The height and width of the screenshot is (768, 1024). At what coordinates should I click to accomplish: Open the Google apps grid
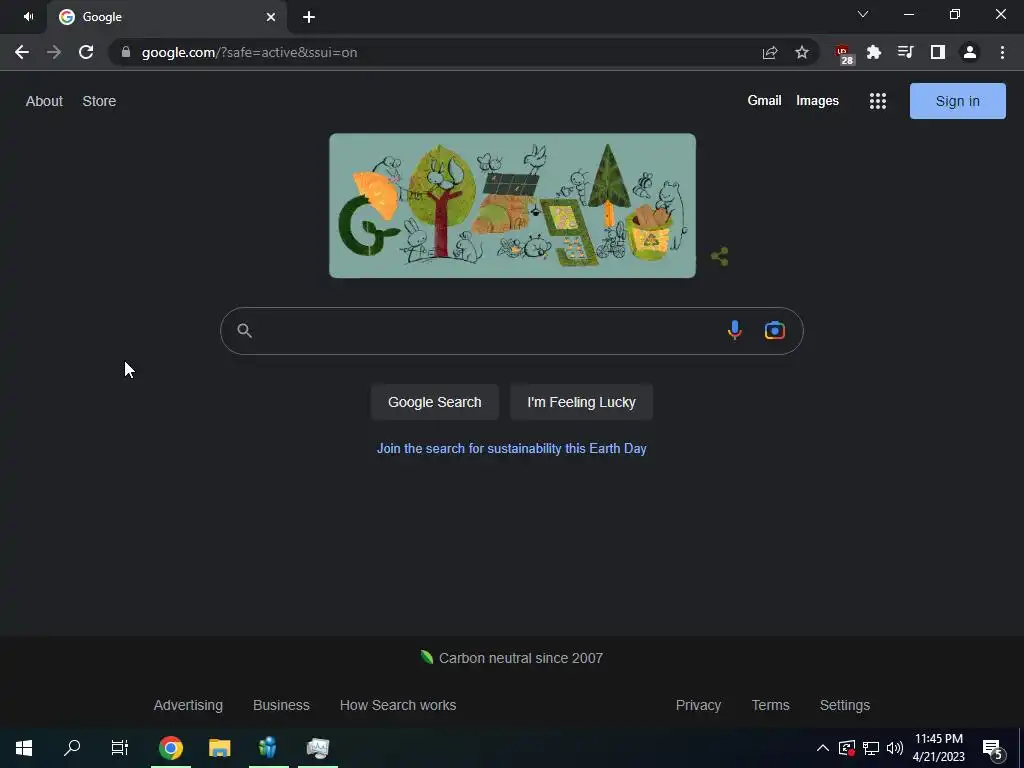(x=878, y=101)
